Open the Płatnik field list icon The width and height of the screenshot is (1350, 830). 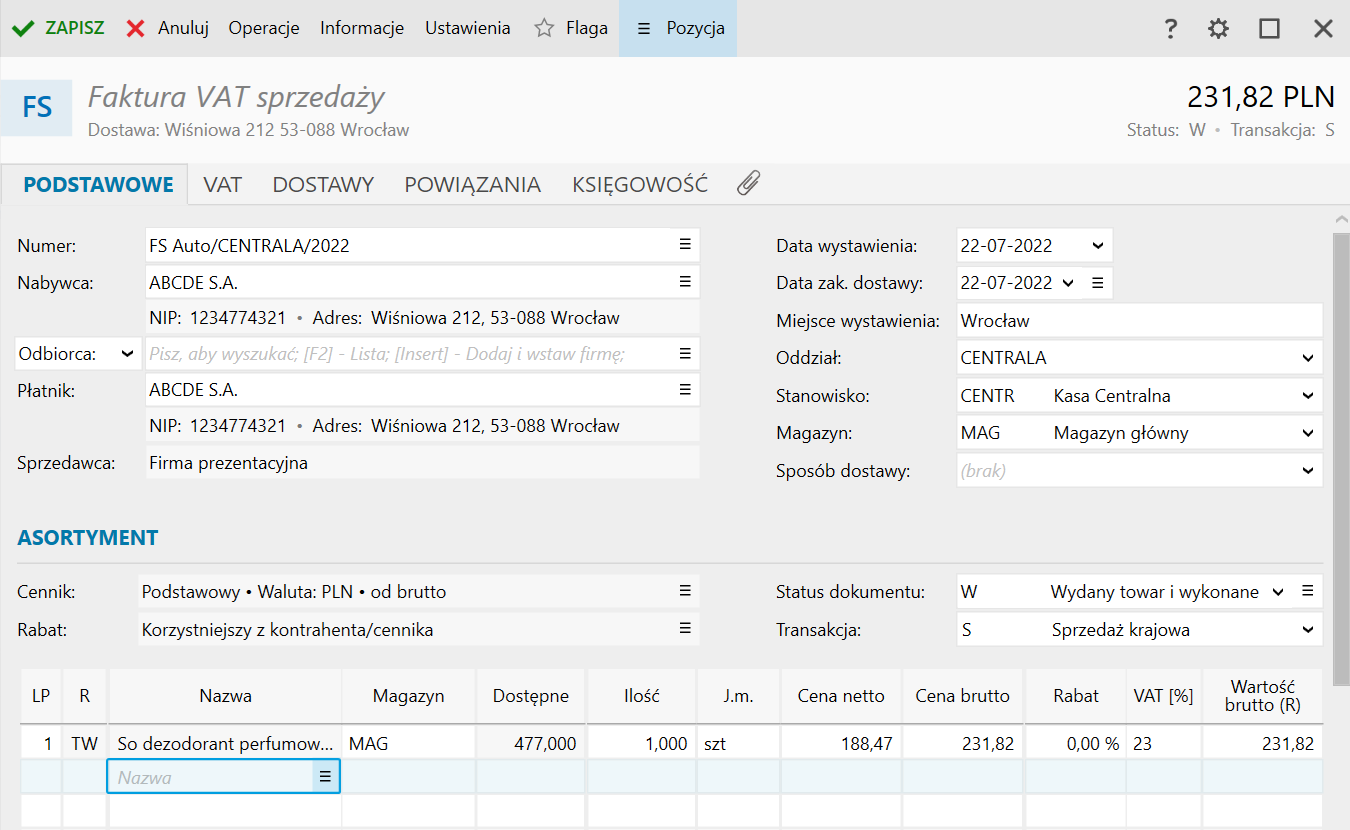[685, 389]
